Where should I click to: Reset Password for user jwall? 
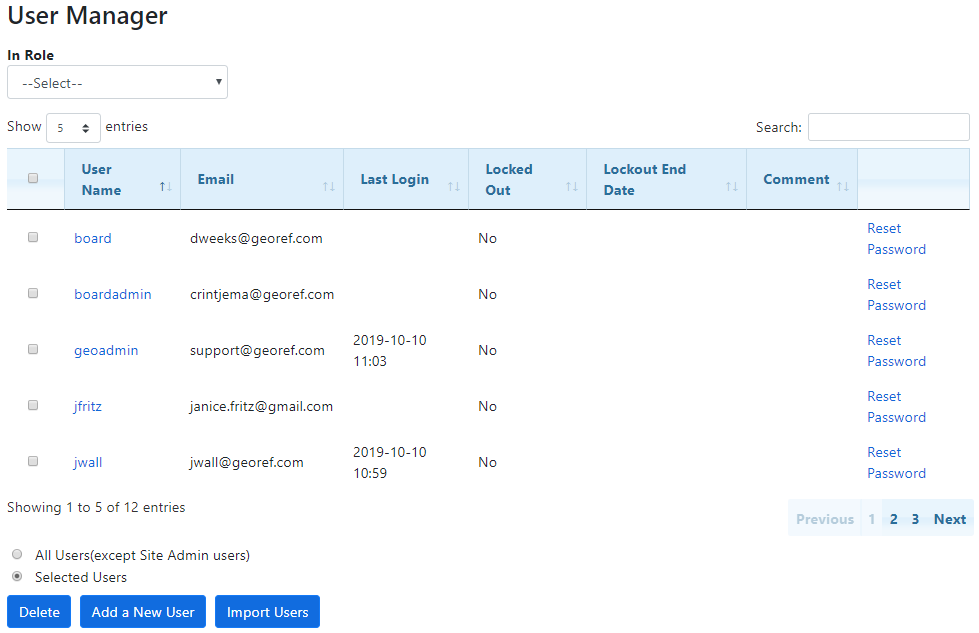(896, 462)
